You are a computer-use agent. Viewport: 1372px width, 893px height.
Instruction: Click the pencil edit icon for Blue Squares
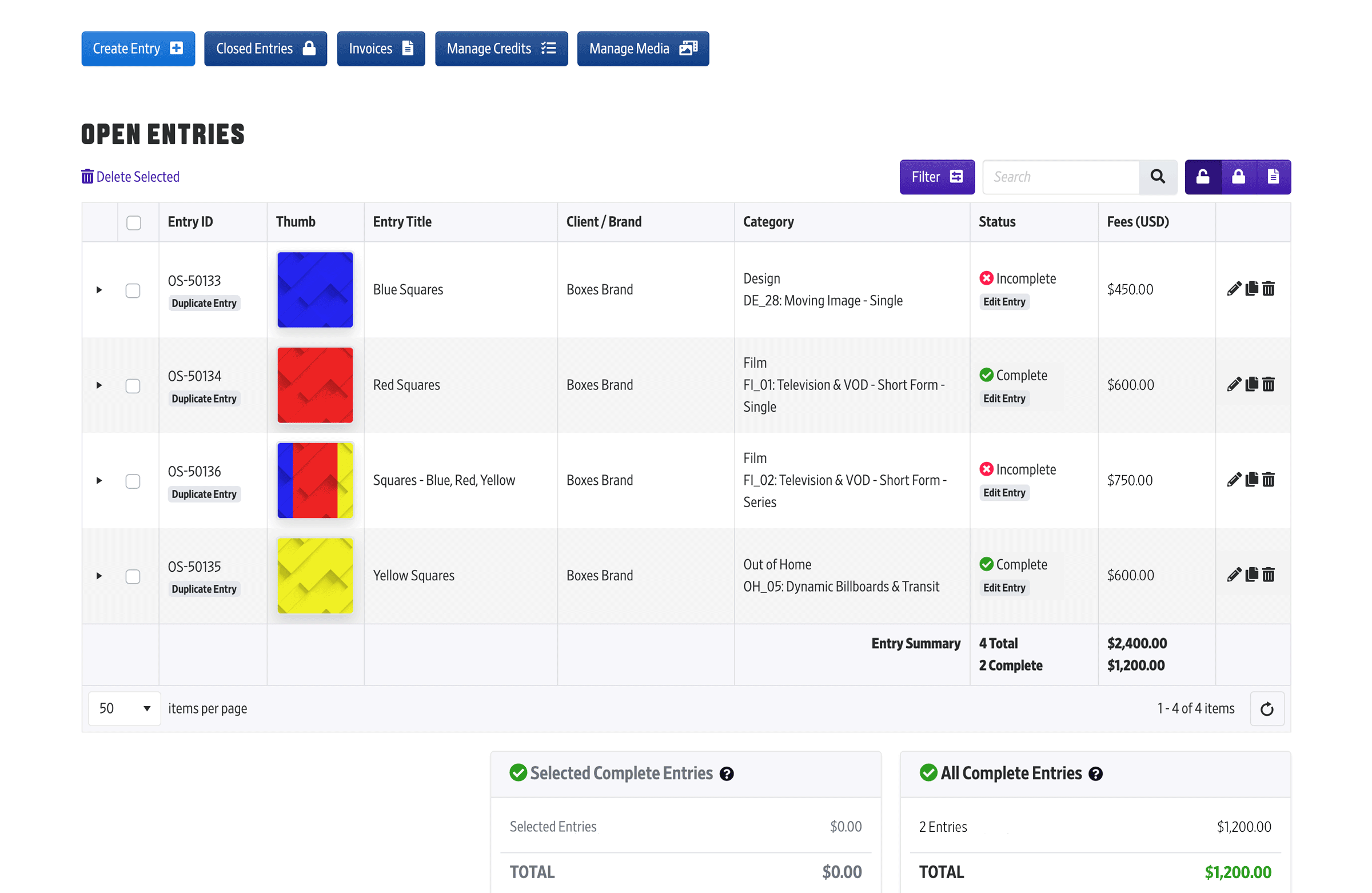1234,289
